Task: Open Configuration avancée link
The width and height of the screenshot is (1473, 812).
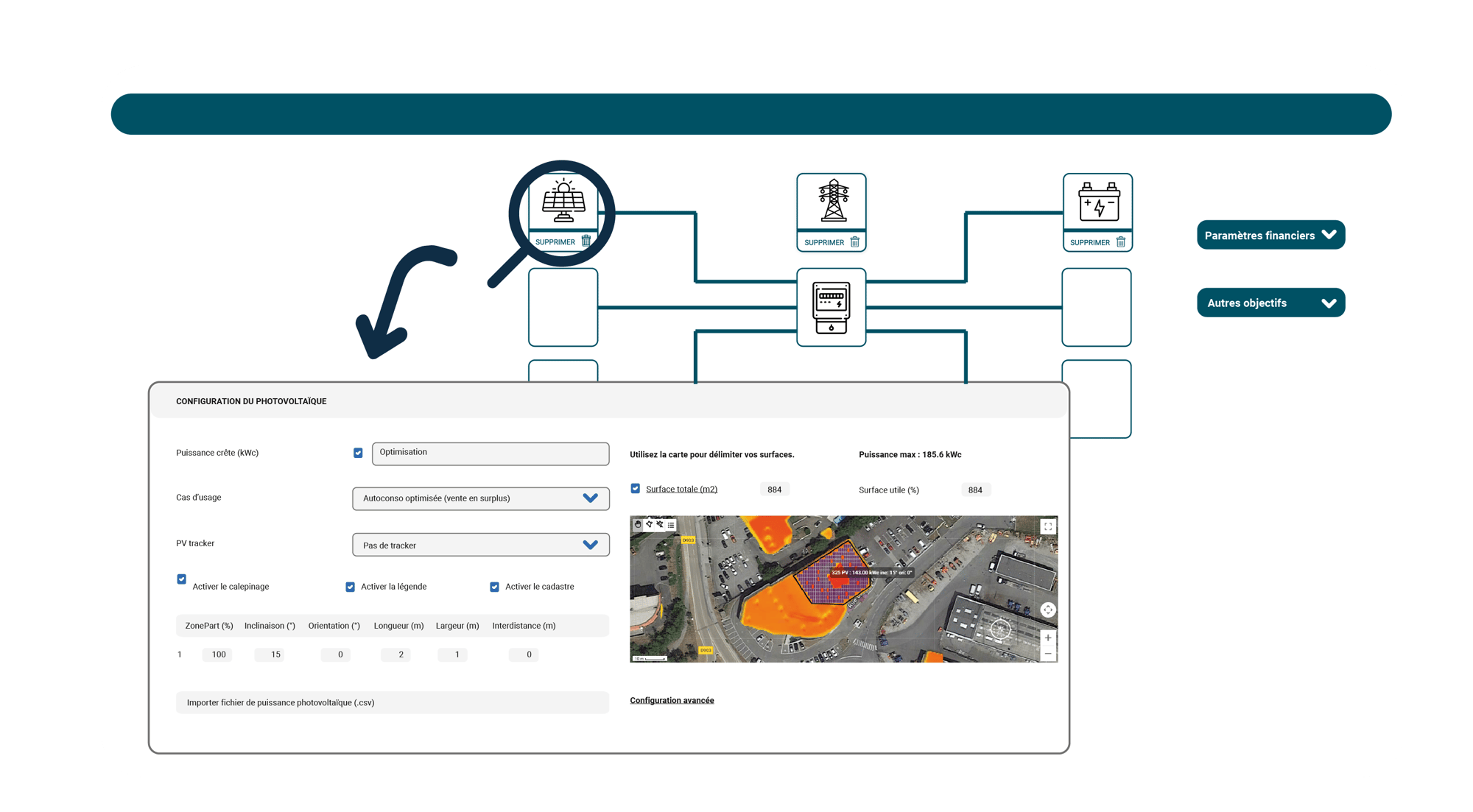Action: point(672,700)
